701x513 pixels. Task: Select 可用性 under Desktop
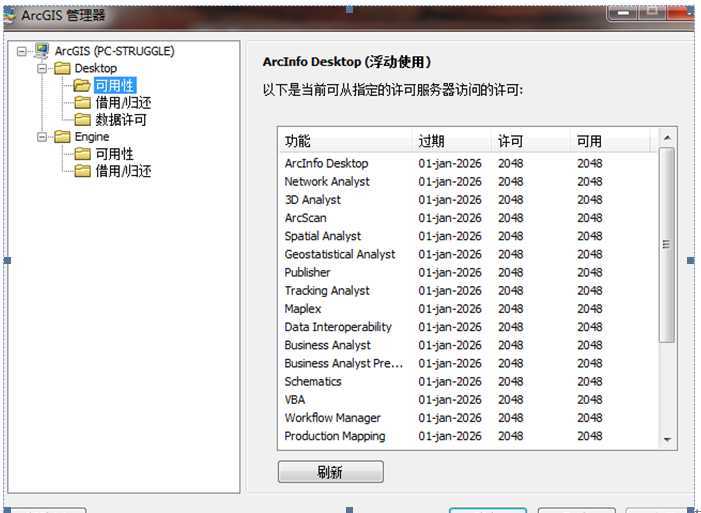click(x=115, y=85)
